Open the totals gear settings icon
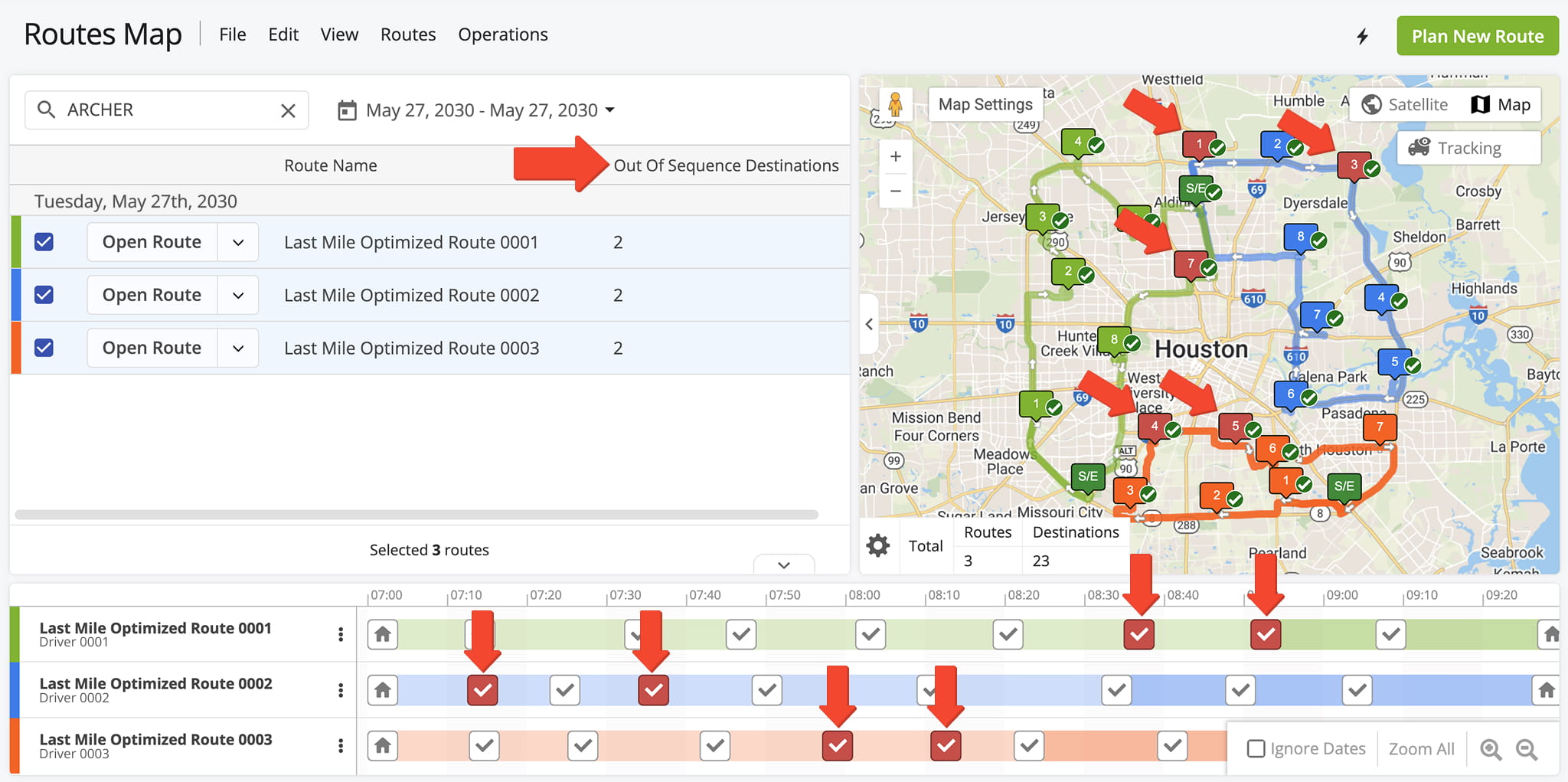 click(x=877, y=545)
